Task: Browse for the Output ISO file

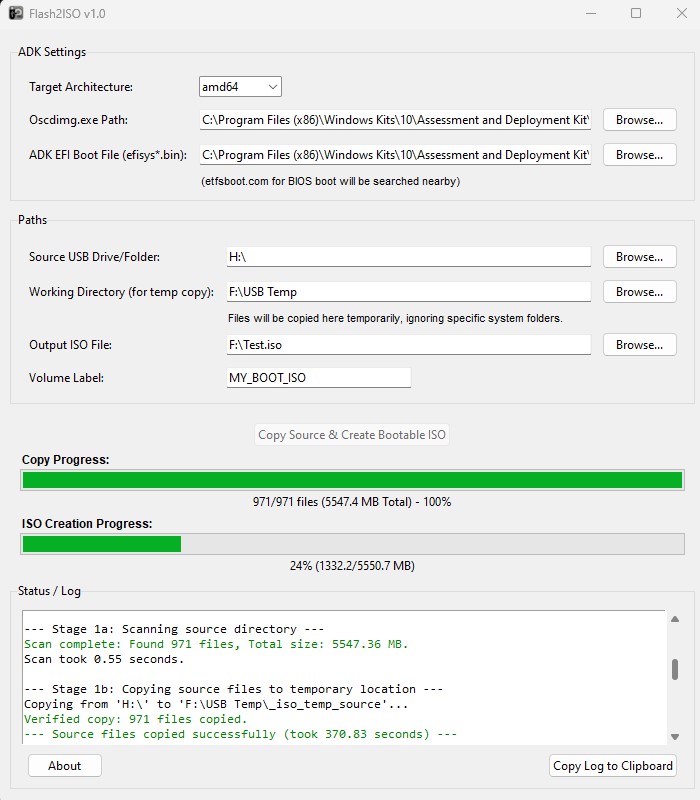Action: click(639, 345)
